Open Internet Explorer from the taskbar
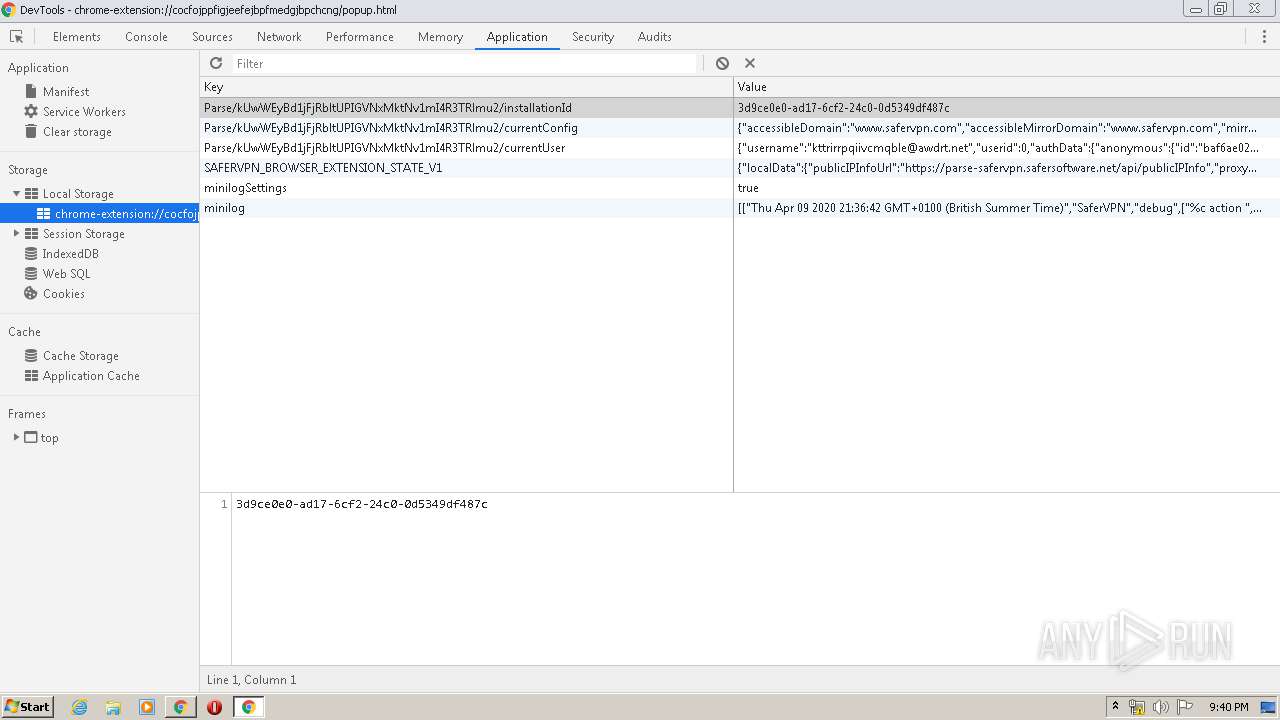Screen dimensions: 1280x720 click(80, 707)
